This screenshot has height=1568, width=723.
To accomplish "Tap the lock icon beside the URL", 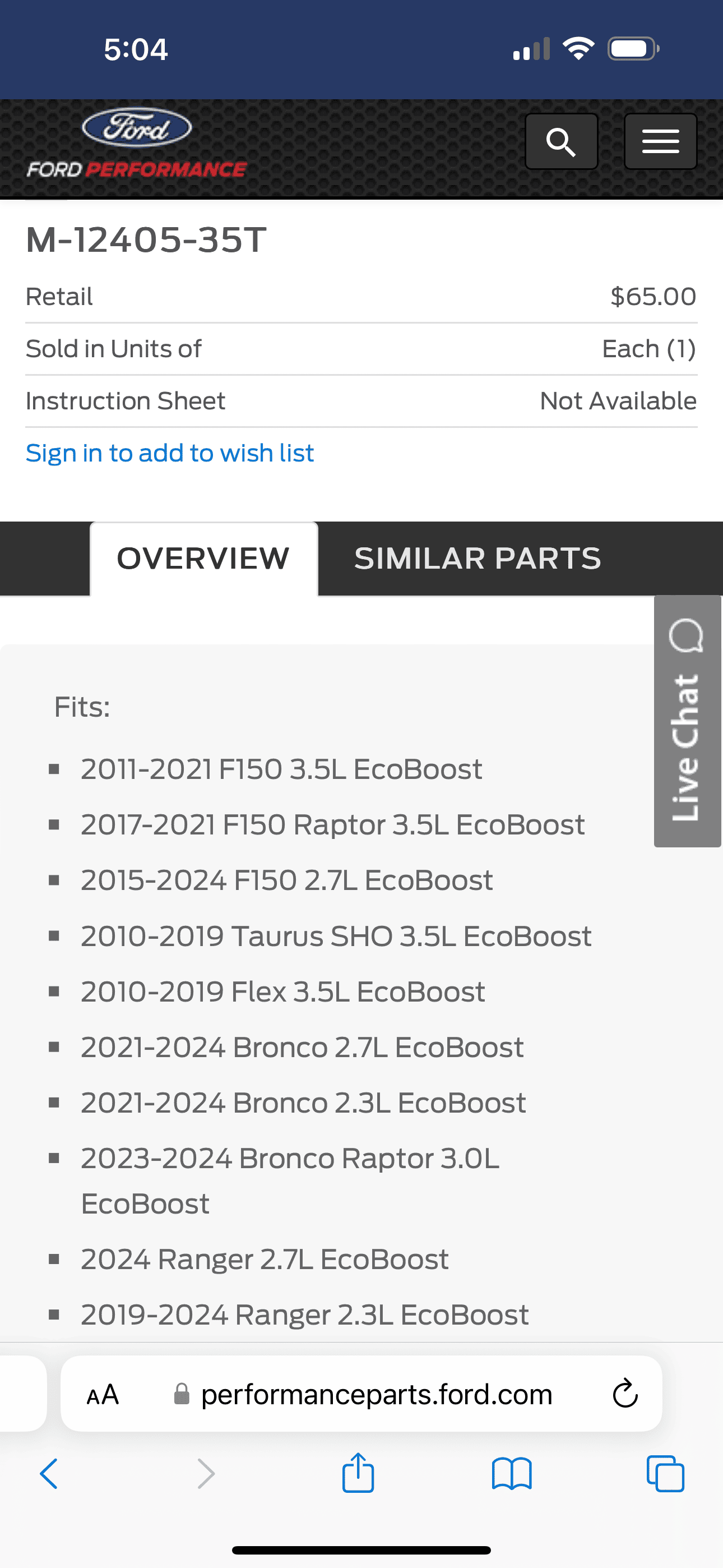I will (182, 1394).
